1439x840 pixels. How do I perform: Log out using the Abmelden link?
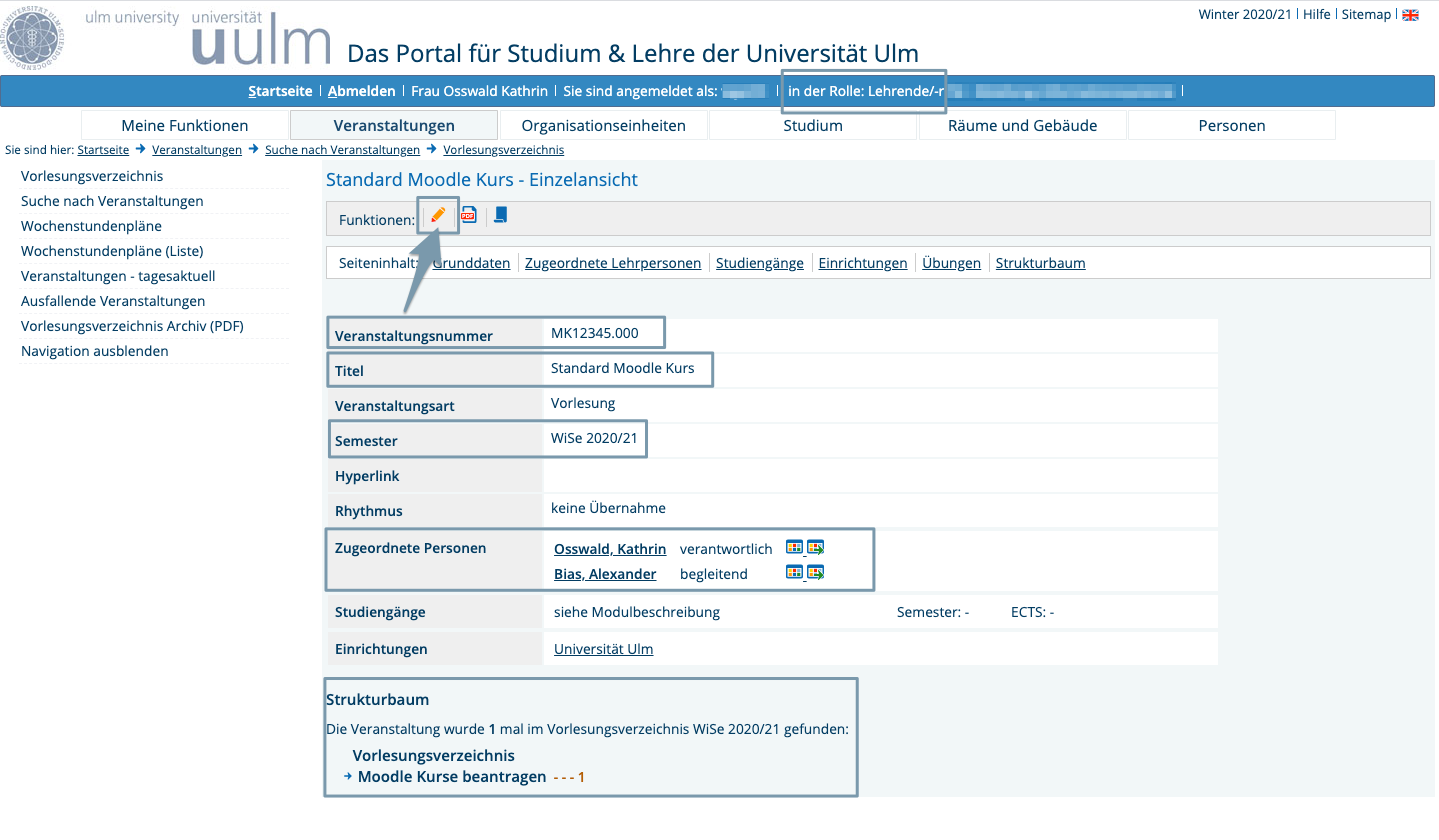[362, 91]
